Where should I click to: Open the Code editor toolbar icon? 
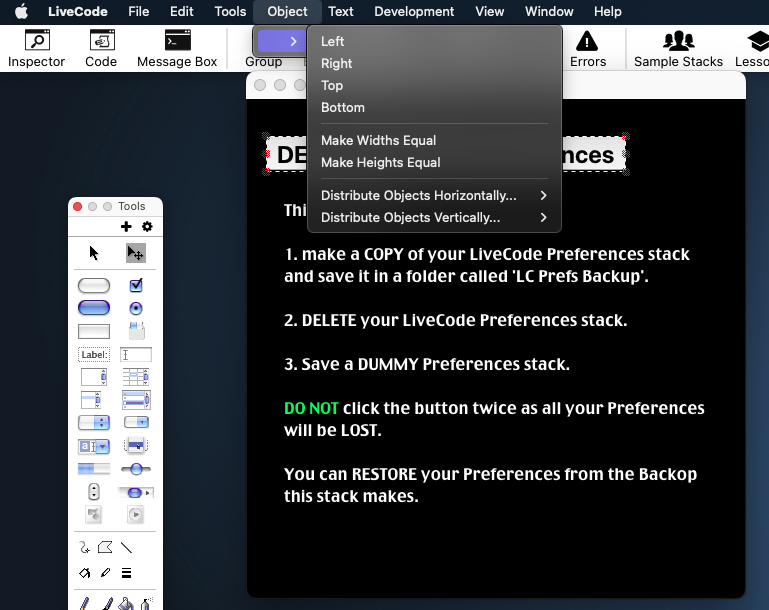point(101,48)
